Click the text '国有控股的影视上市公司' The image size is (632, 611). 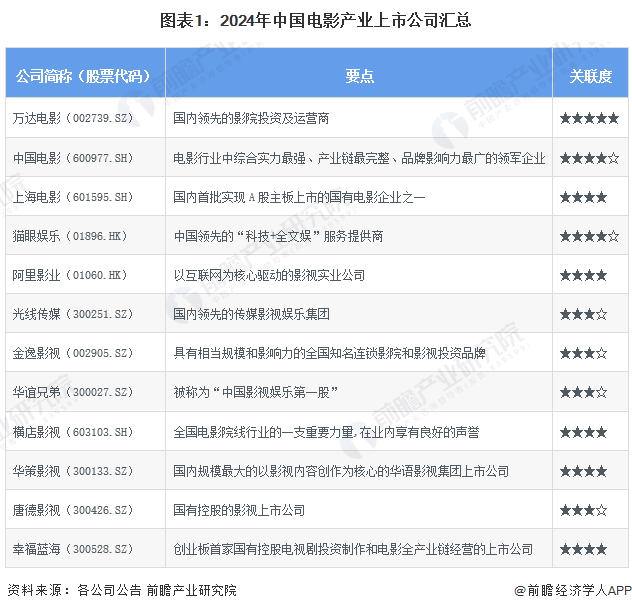point(239,510)
